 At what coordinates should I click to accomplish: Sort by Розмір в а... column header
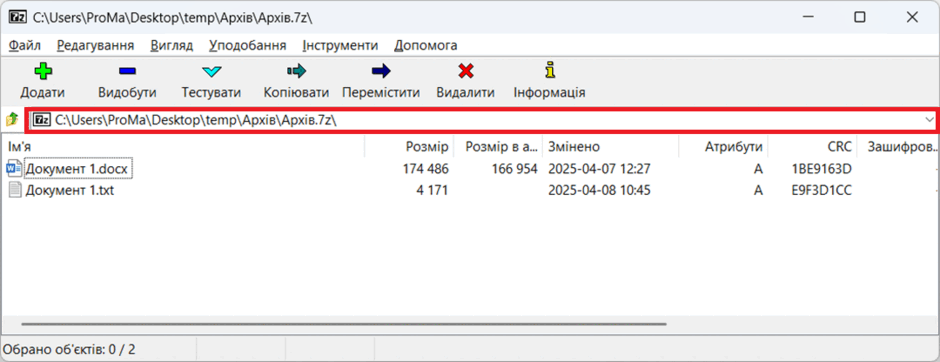(x=498, y=147)
